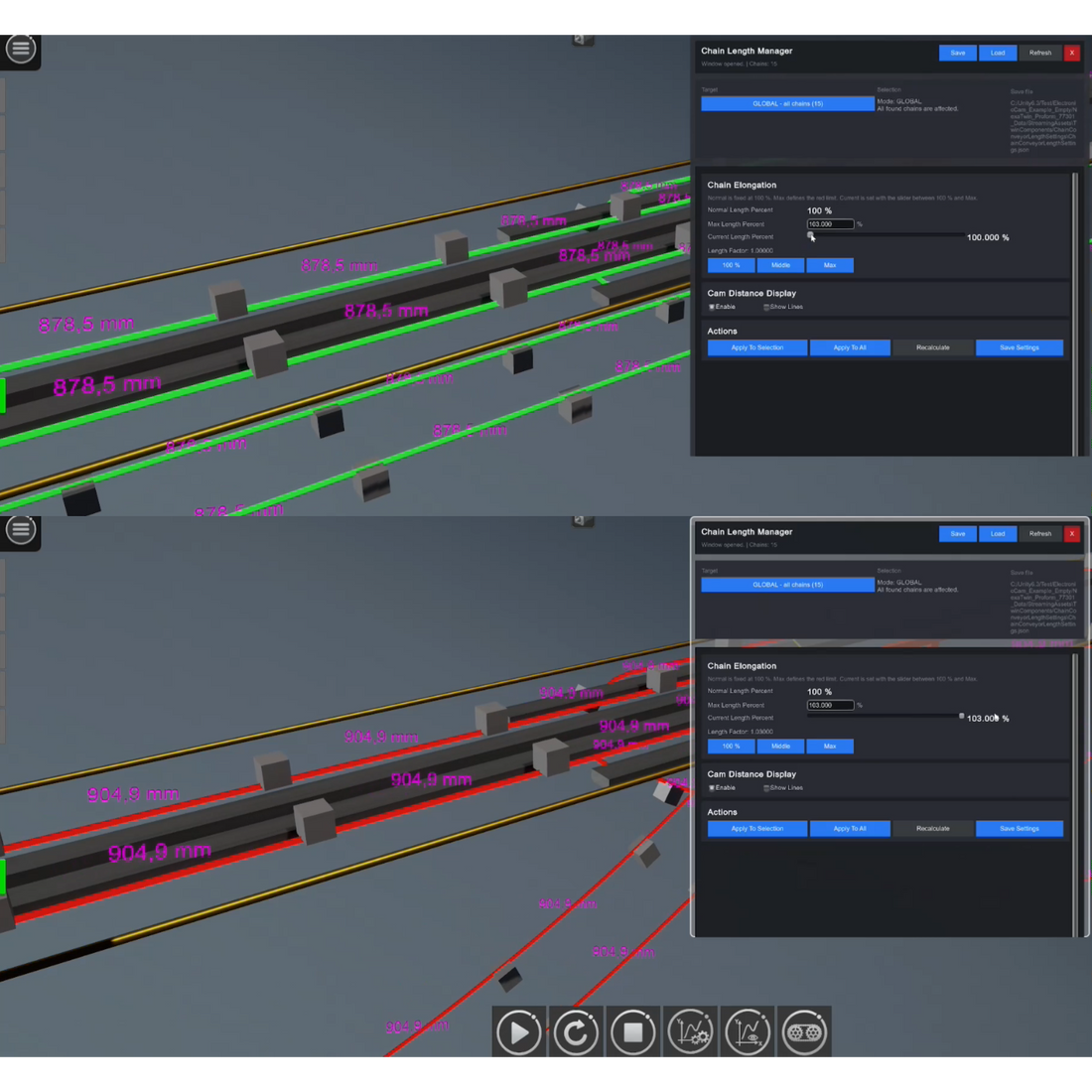Toggle Enable checkbox in lower Cam Distance Display

click(x=712, y=788)
